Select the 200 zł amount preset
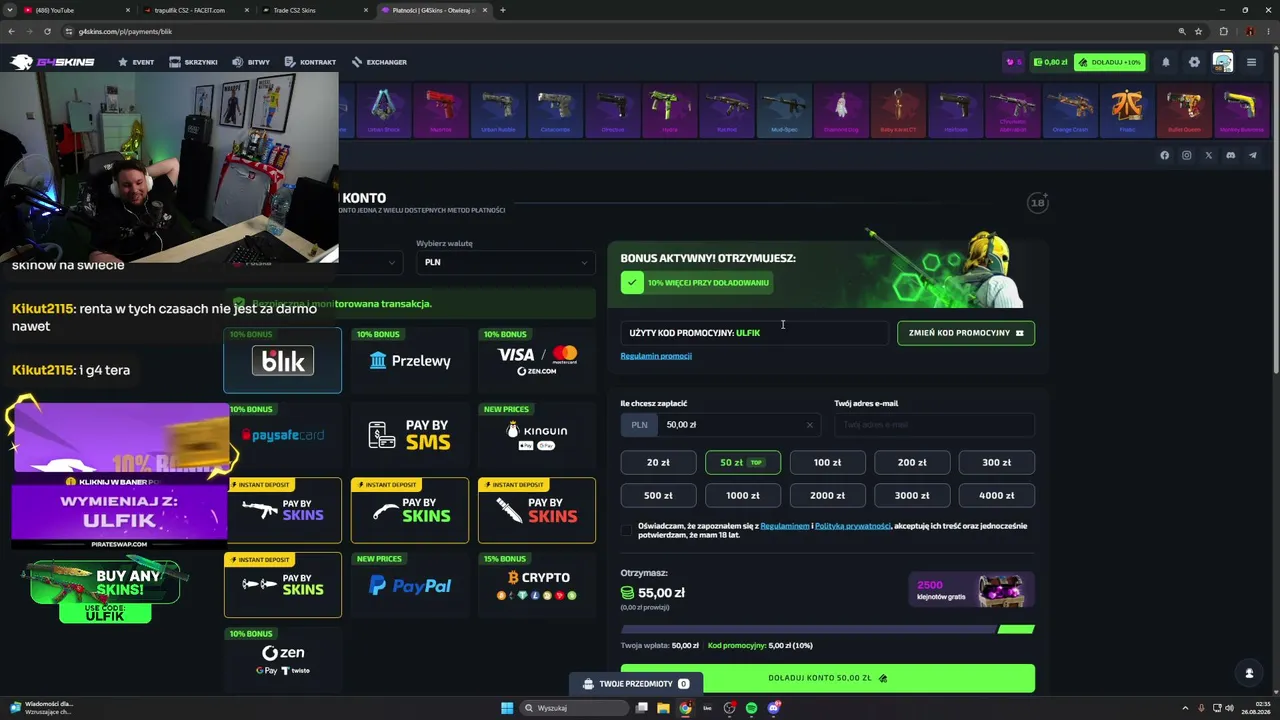This screenshot has width=1280, height=720. [x=912, y=463]
